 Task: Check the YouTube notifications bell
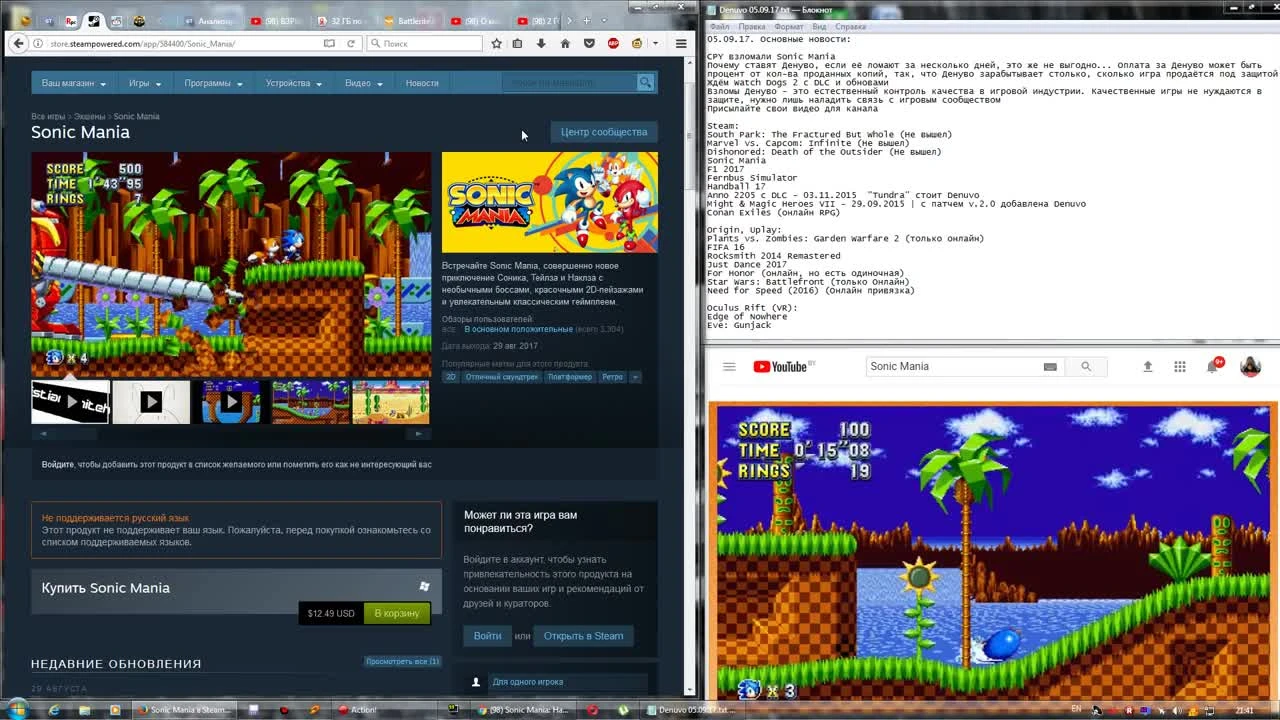[x=1209, y=367]
